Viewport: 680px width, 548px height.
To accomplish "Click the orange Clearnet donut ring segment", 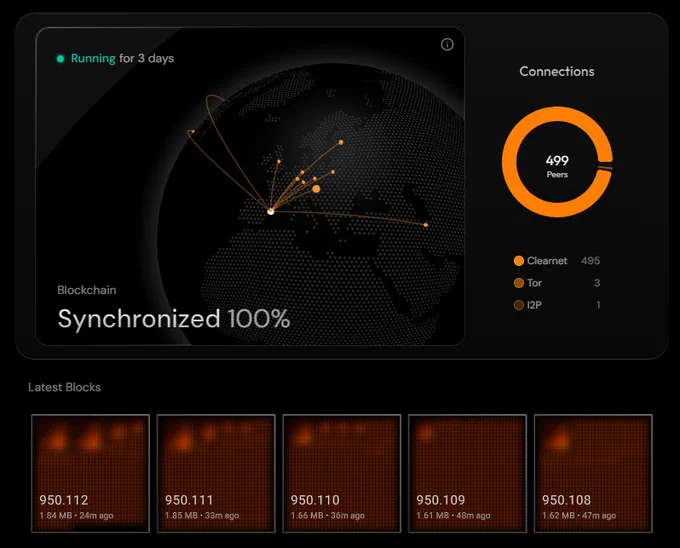I will (510, 162).
